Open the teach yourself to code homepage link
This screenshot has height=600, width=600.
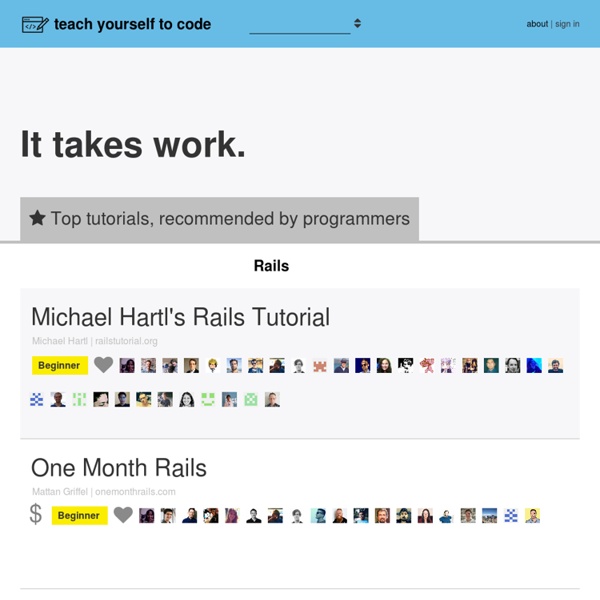pyautogui.click(x=132, y=24)
